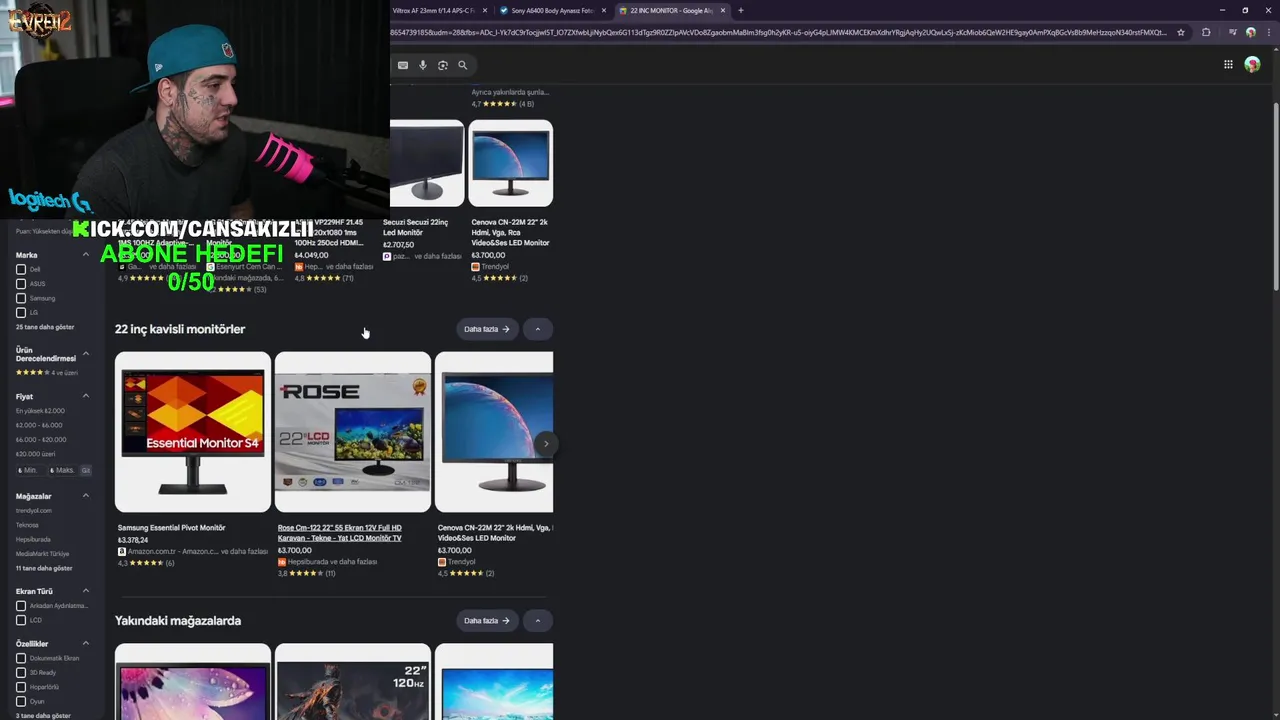Open Samsung Essential Pivot Monitör title
The image size is (1280, 720).
pos(172,528)
